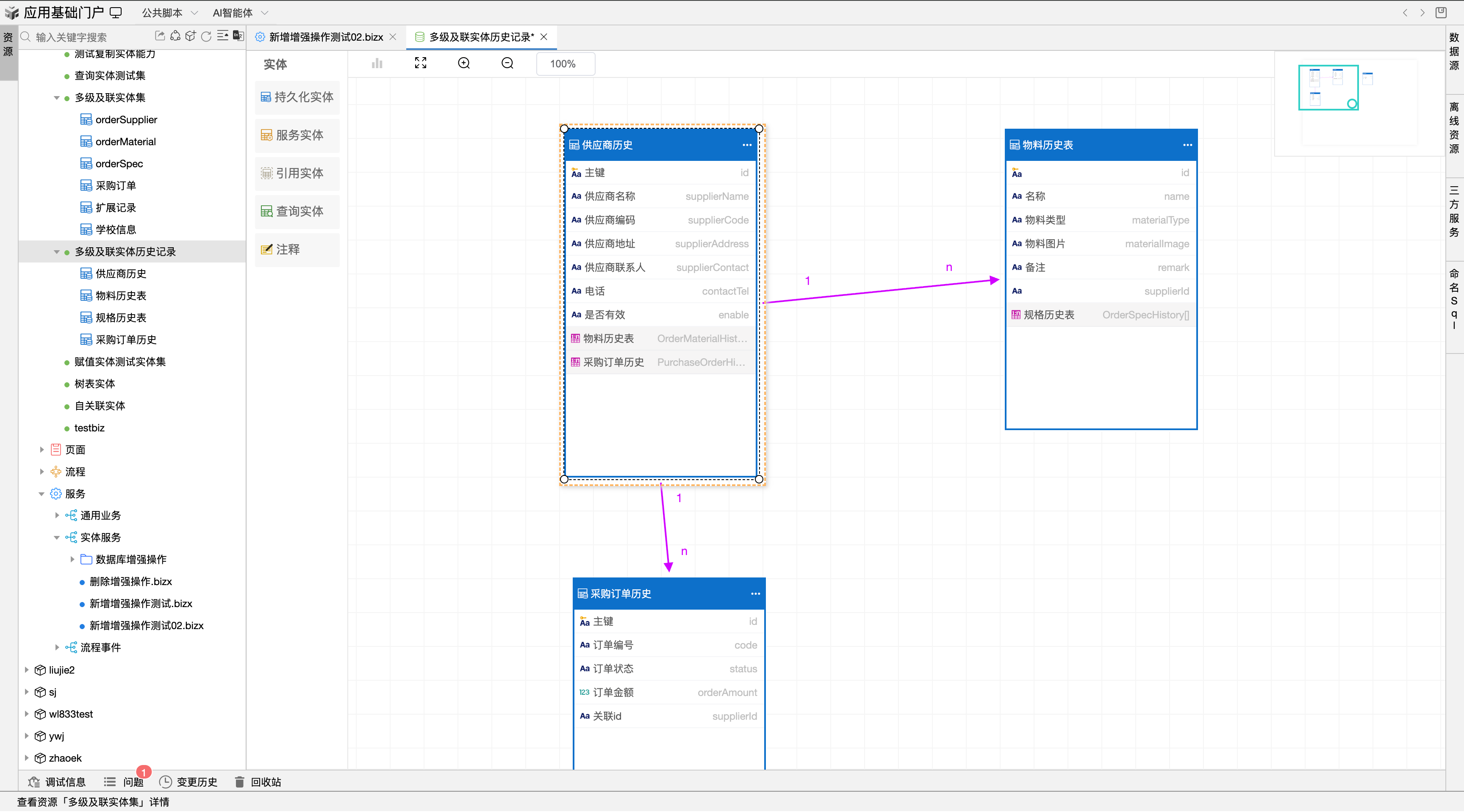Open the 物料历史表 entity ellipsis menu

[x=1187, y=145]
